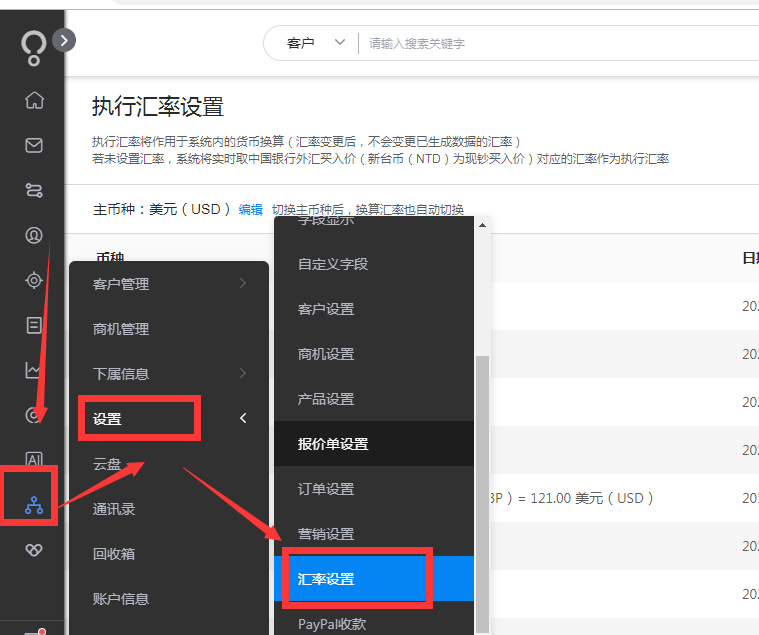This screenshot has height=635, width=759.
Task: Open the customer profile circle icon in sidebar
Action: tap(34, 235)
